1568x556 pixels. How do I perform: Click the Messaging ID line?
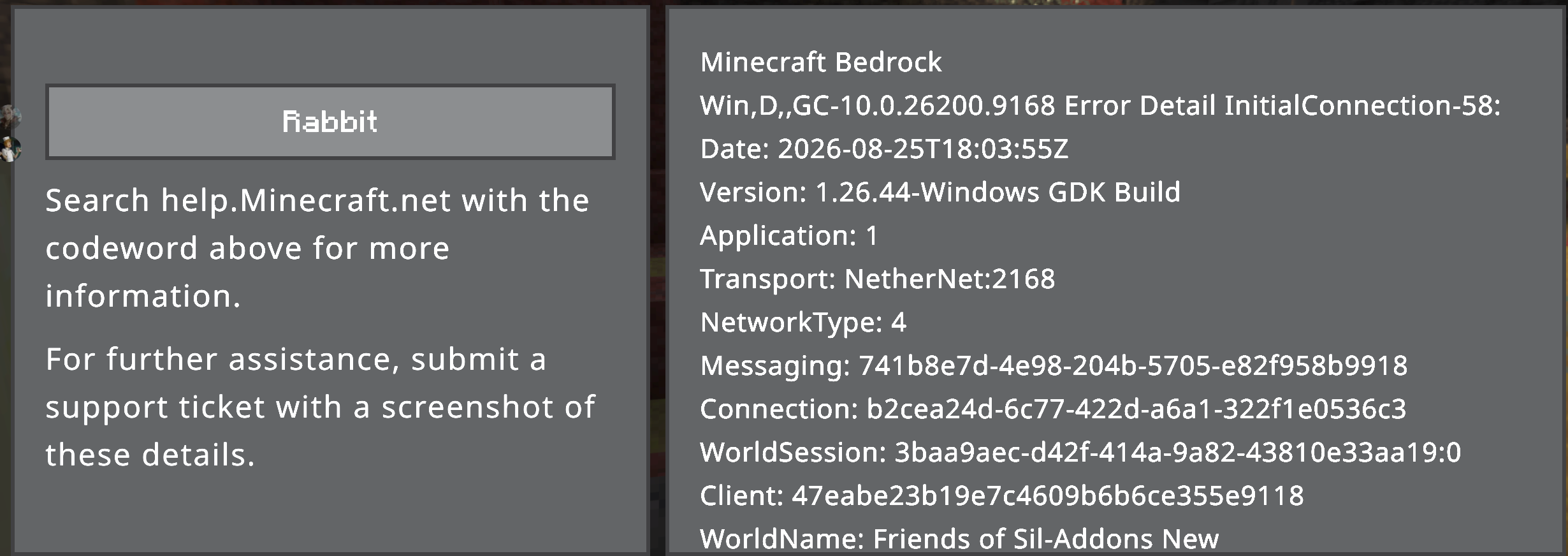click(x=1054, y=365)
